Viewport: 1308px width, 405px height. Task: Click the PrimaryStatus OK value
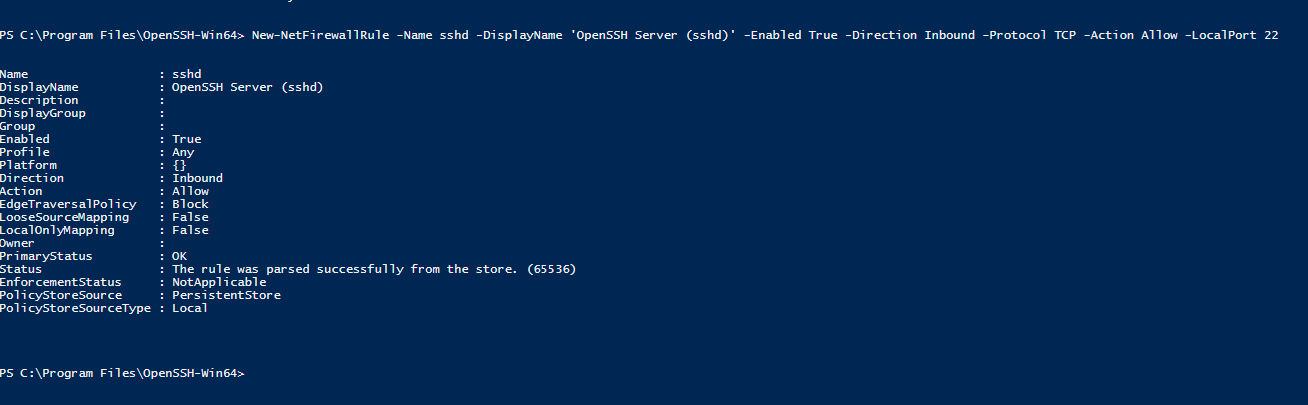[179, 256]
